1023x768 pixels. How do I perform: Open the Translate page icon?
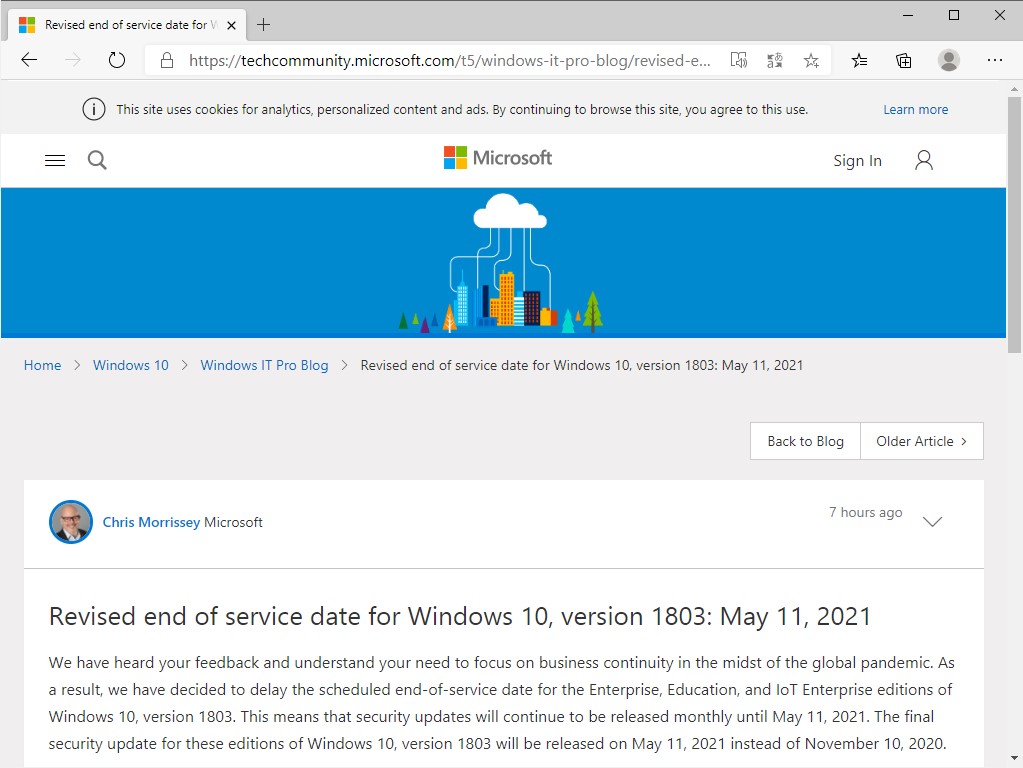[x=774, y=60]
